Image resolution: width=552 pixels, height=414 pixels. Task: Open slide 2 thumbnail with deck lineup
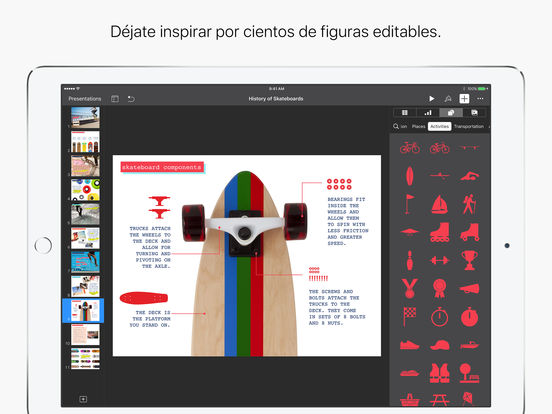[x=85, y=142]
